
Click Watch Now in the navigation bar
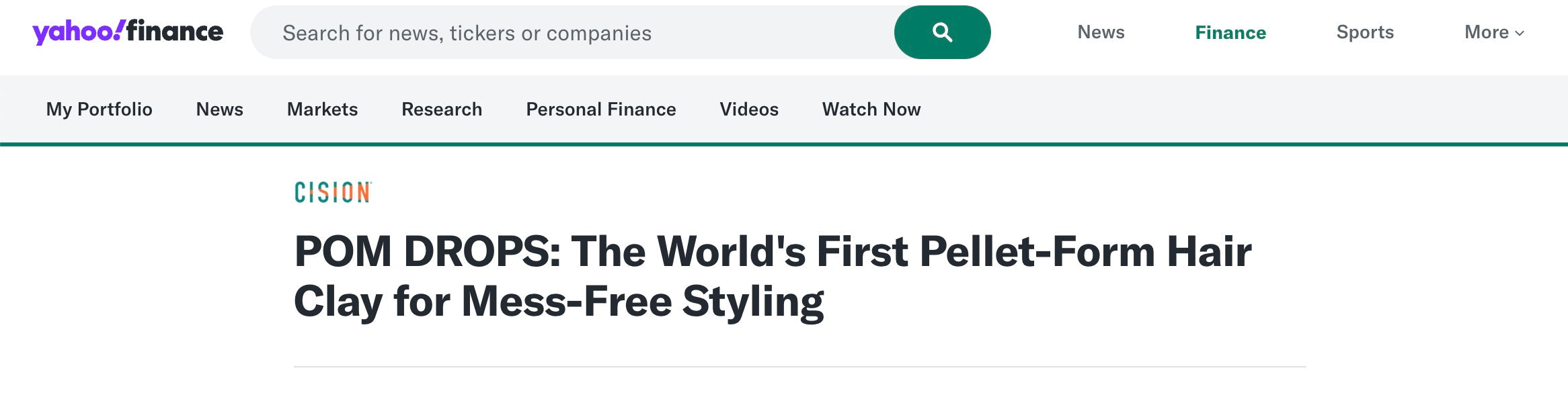pos(871,109)
